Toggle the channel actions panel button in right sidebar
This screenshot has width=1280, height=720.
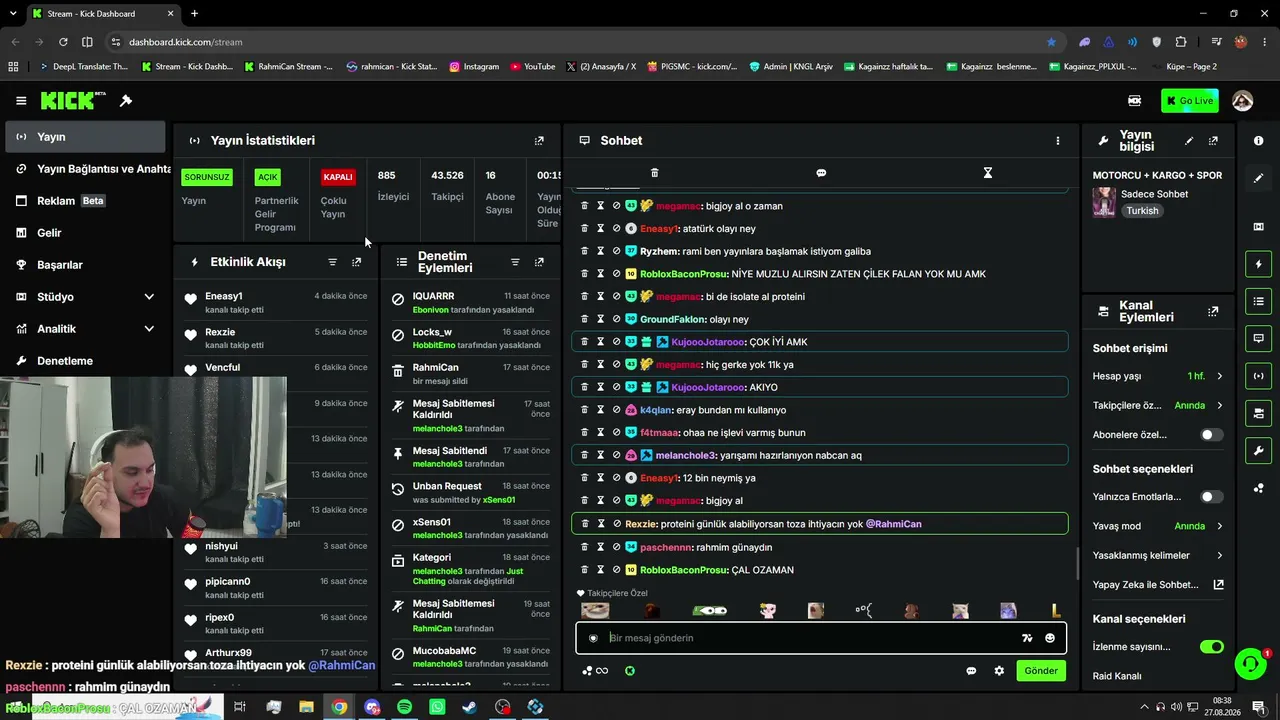[1259, 413]
